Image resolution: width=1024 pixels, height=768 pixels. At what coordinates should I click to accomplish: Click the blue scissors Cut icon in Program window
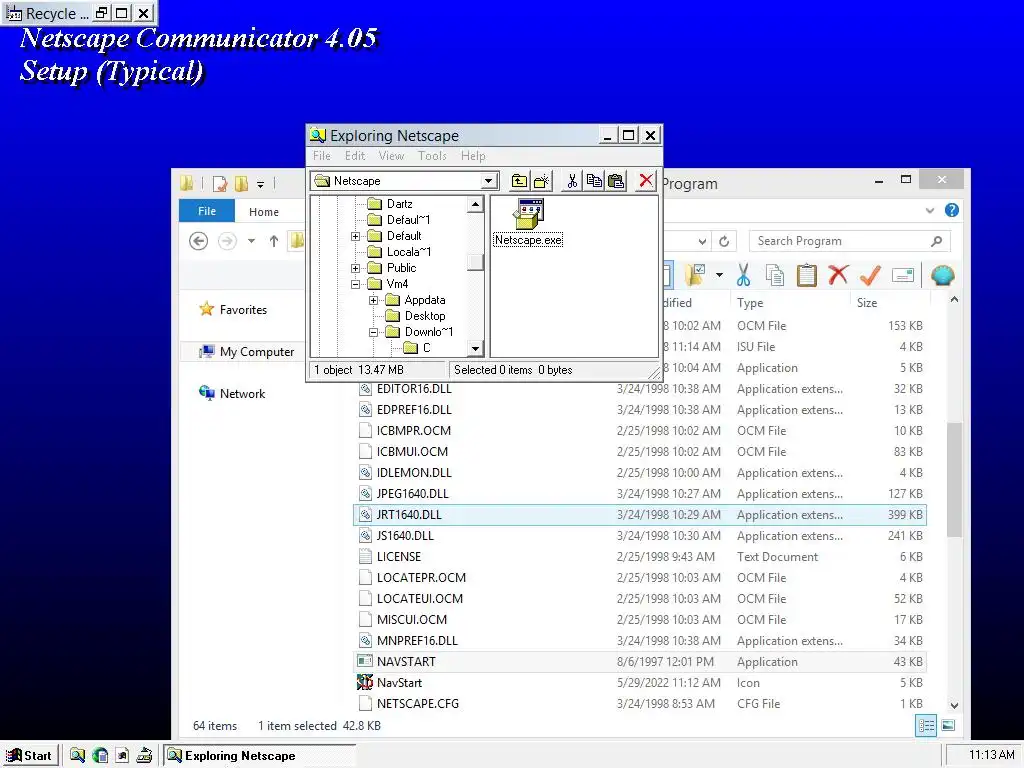point(743,276)
